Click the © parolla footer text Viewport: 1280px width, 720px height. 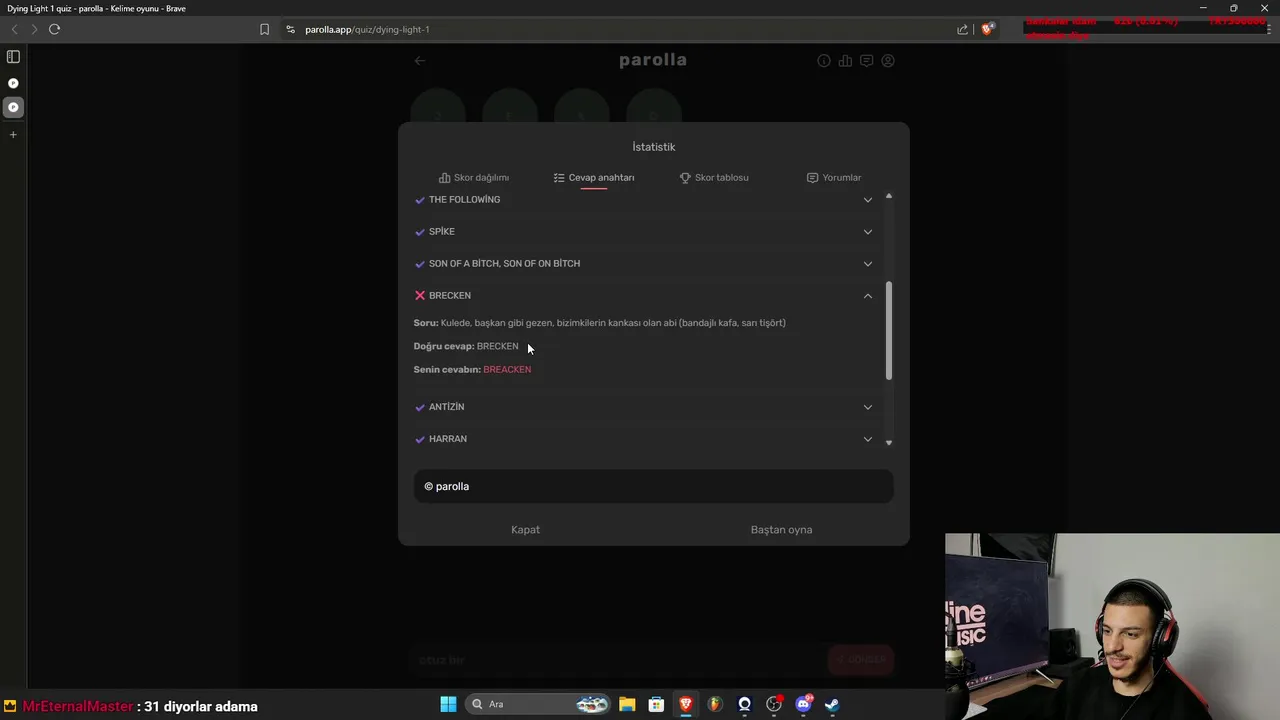(446, 486)
